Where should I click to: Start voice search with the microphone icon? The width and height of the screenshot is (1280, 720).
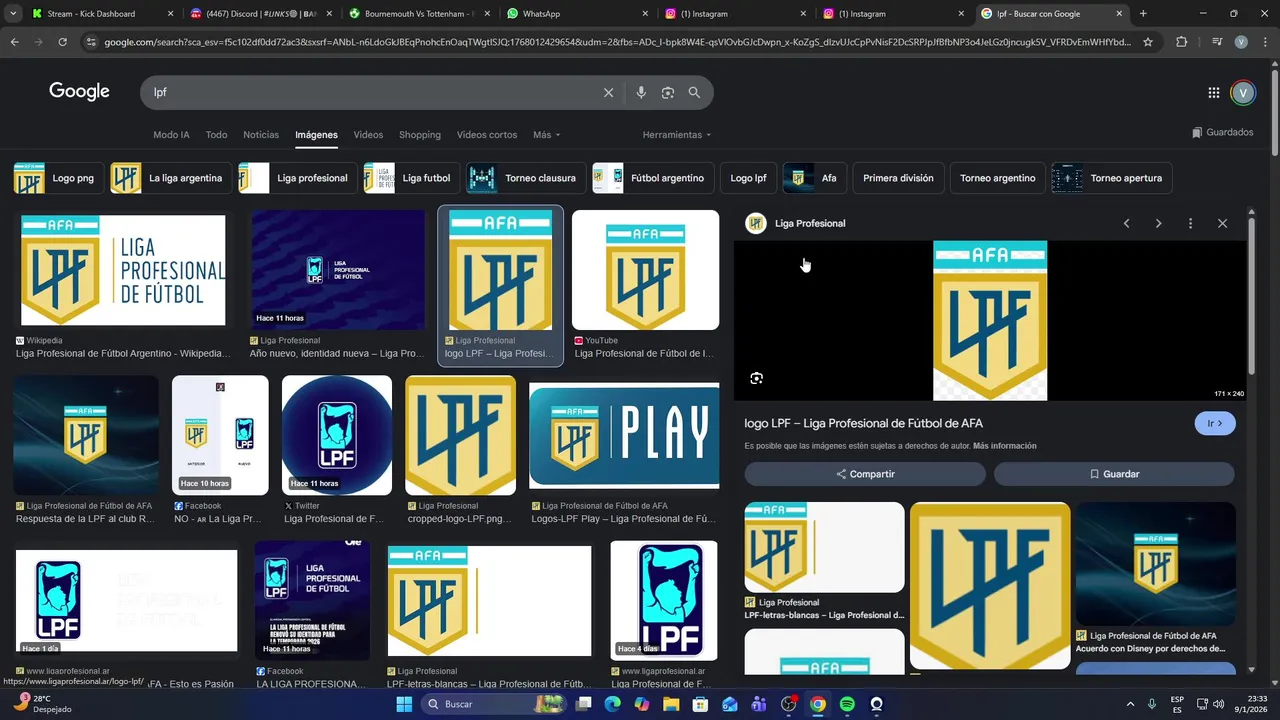pos(641,92)
